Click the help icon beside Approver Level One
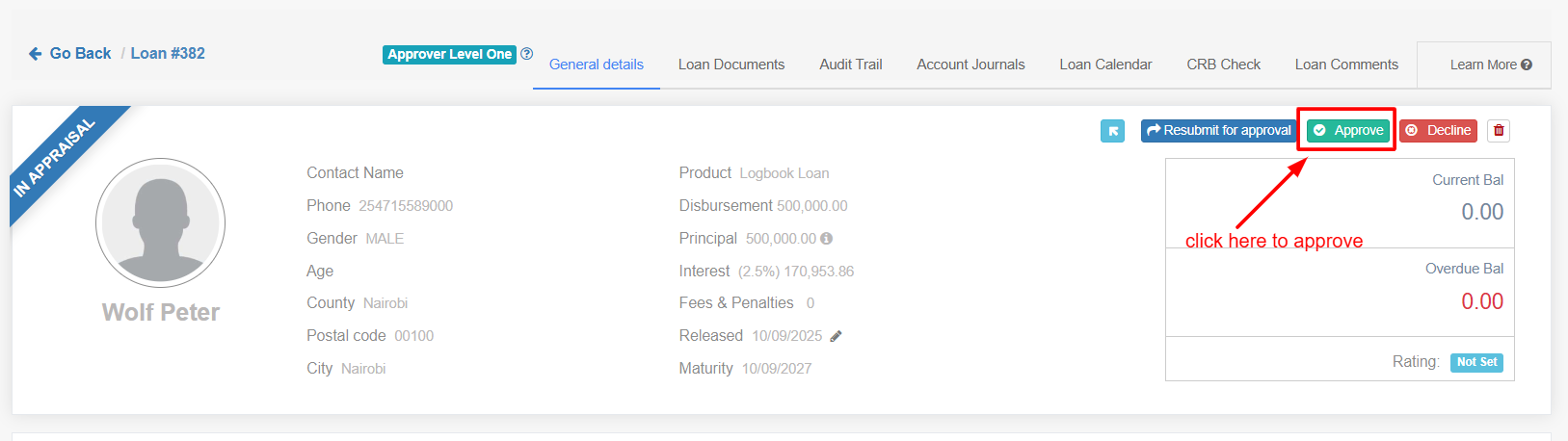The width and height of the screenshot is (1568, 441). [527, 54]
